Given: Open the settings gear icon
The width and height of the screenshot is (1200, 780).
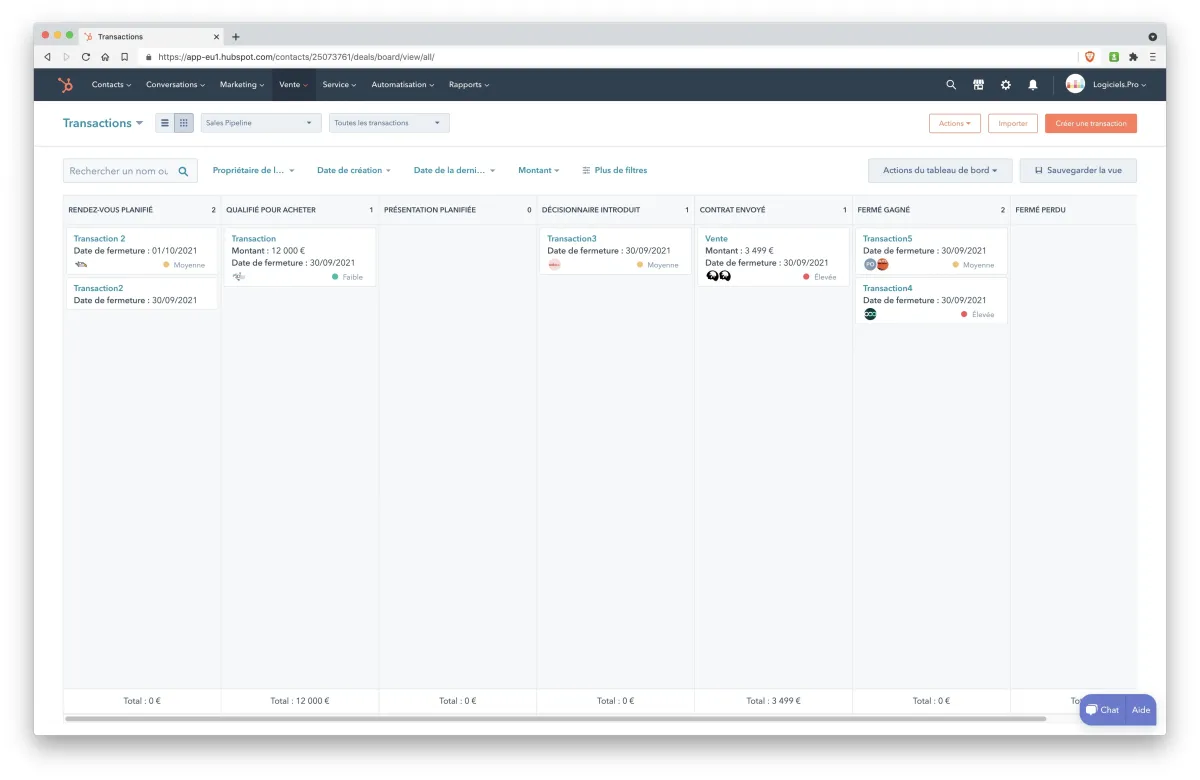Looking at the screenshot, I should (1006, 85).
